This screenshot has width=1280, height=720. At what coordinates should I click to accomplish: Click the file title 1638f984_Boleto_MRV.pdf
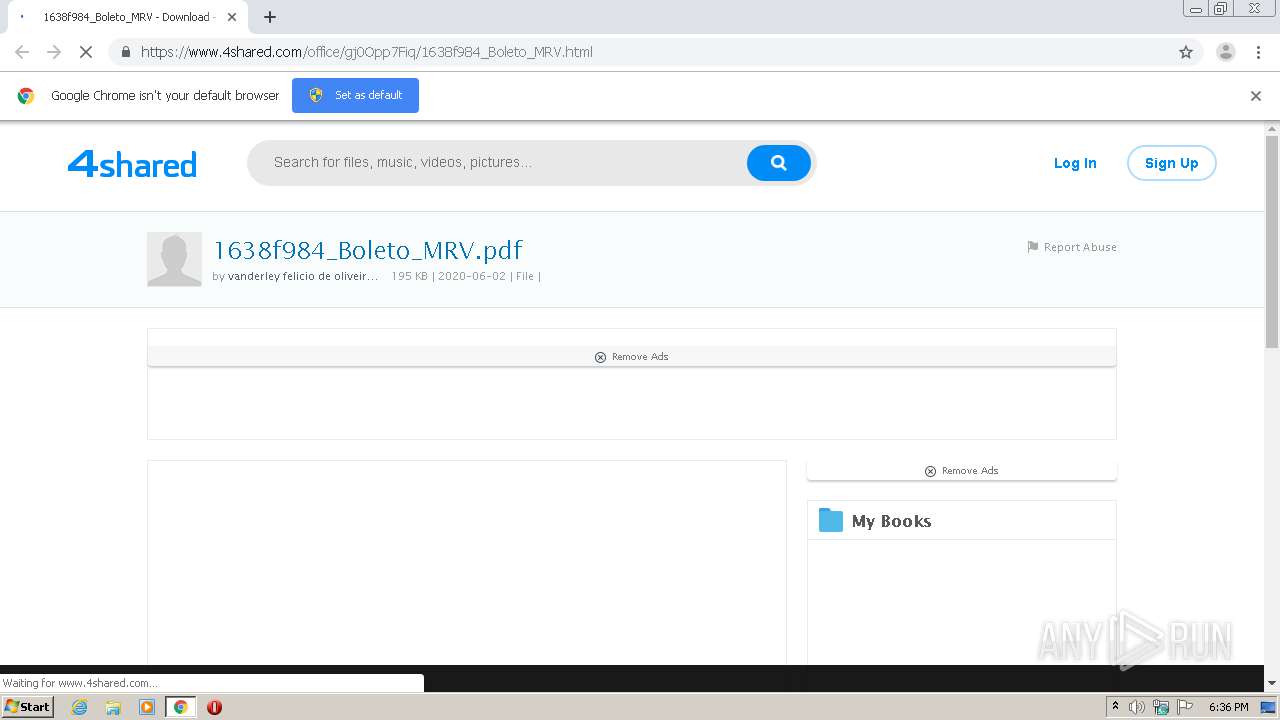[x=368, y=250]
